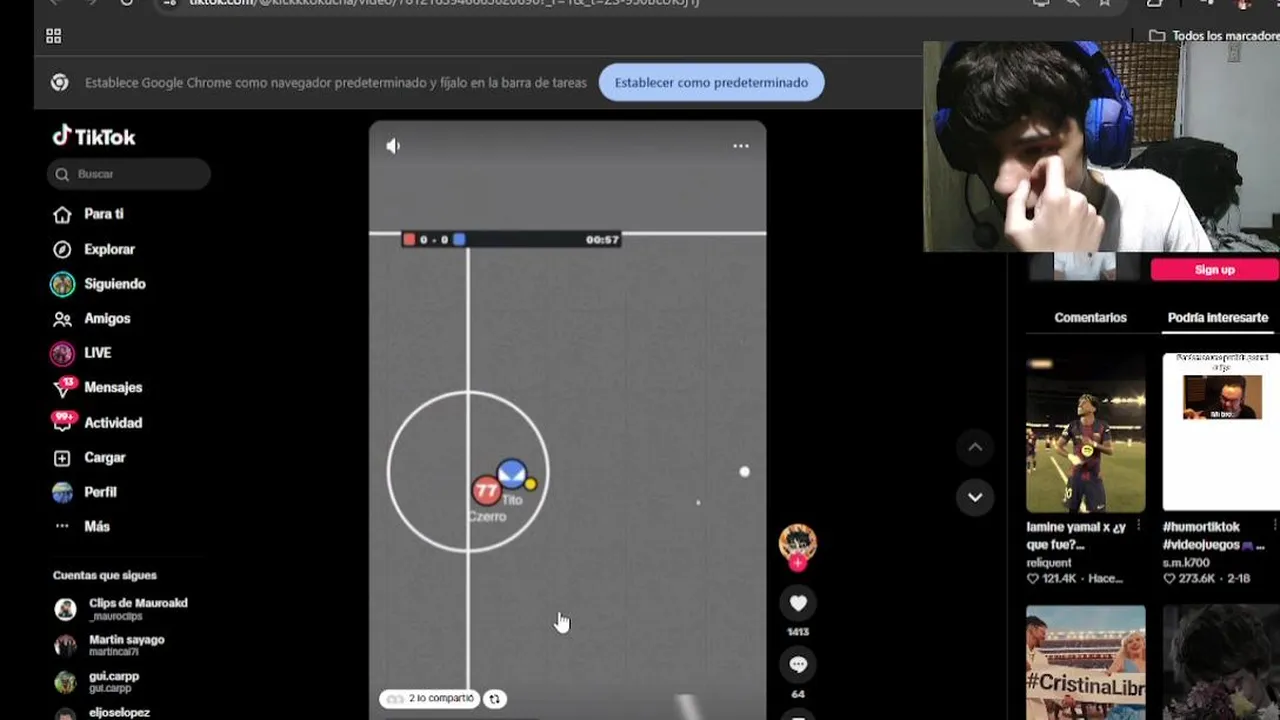The width and height of the screenshot is (1280, 720).
Task: Go to previous video with up arrow
Action: click(975, 447)
